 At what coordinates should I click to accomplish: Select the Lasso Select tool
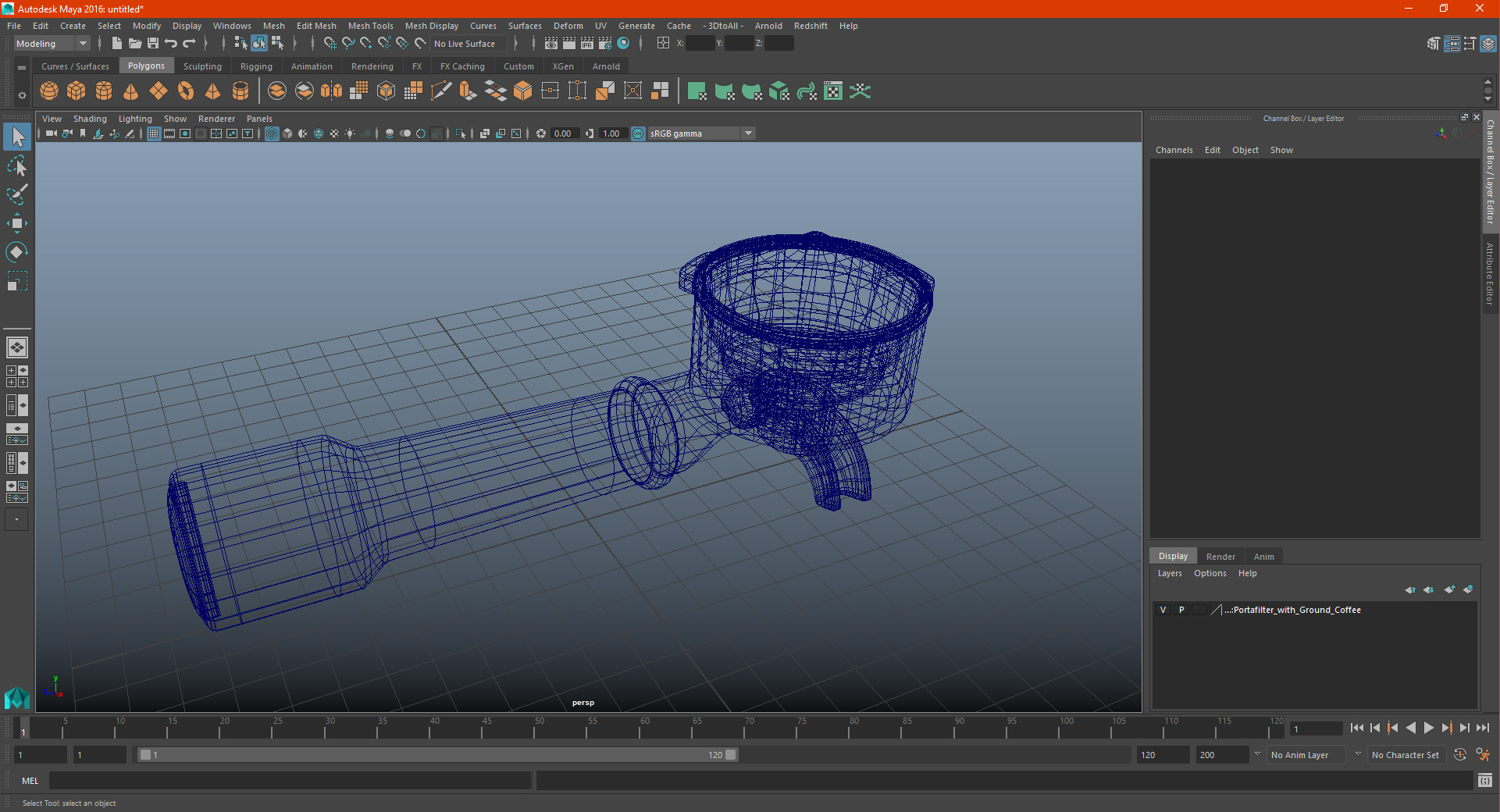pos(17,166)
